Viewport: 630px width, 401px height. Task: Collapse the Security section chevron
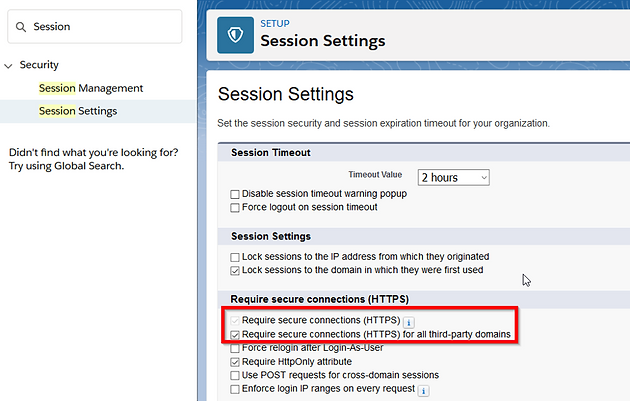click(8, 65)
